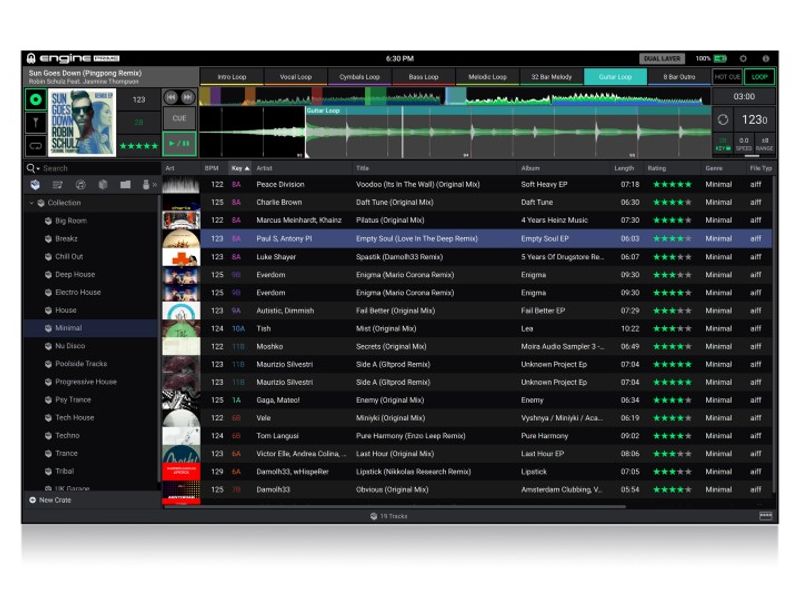Select the Crates view icon

[35, 185]
